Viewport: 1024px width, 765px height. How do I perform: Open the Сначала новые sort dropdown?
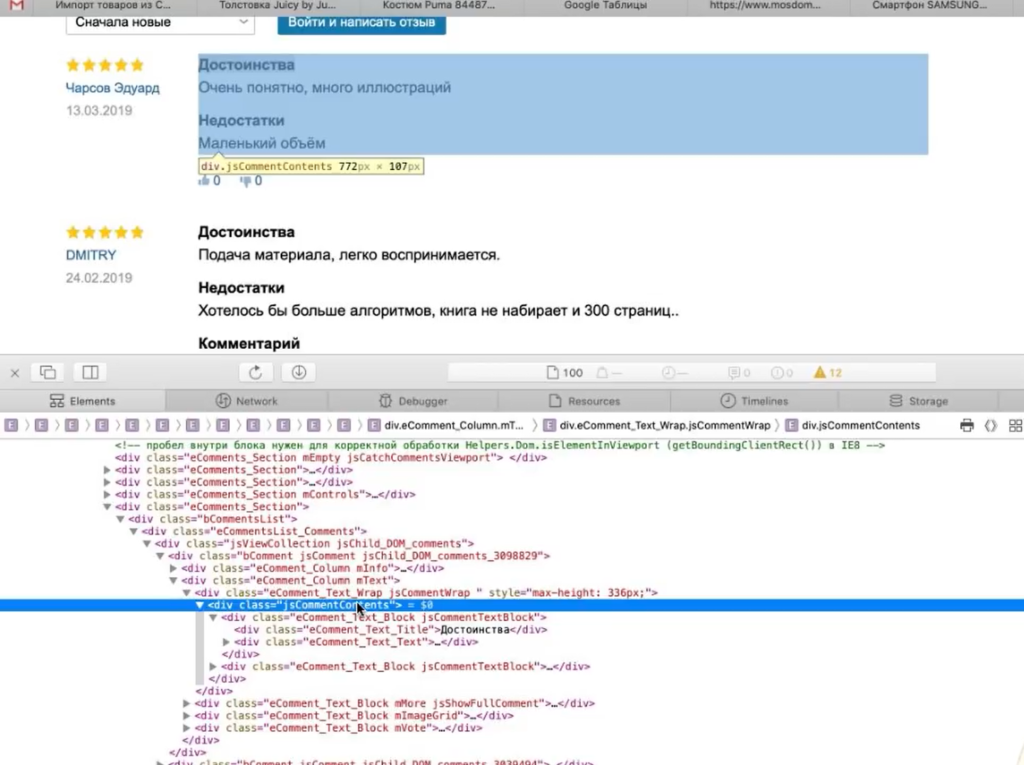coord(160,21)
